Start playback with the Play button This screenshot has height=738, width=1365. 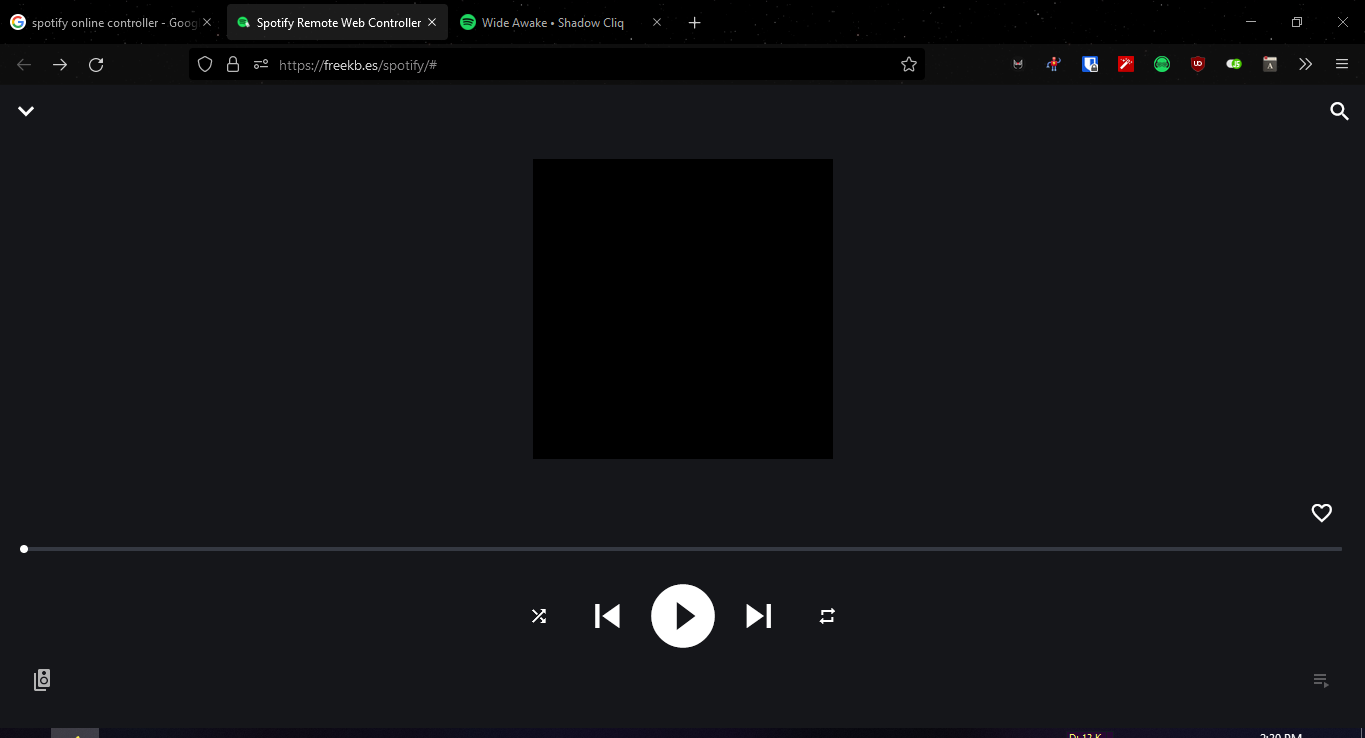pyautogui.click(x=683, y=616)
